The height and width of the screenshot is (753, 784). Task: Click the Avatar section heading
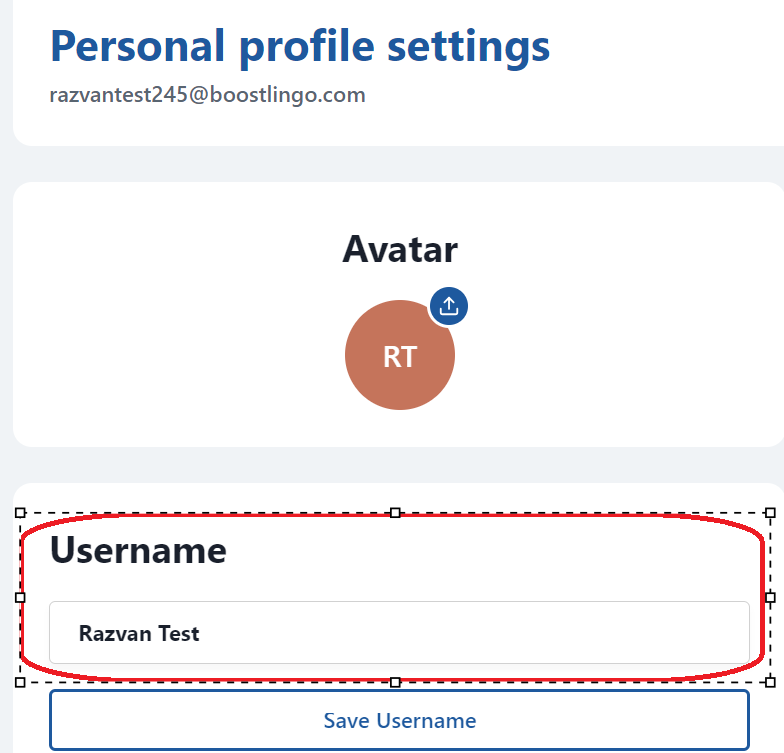[400, 249]
